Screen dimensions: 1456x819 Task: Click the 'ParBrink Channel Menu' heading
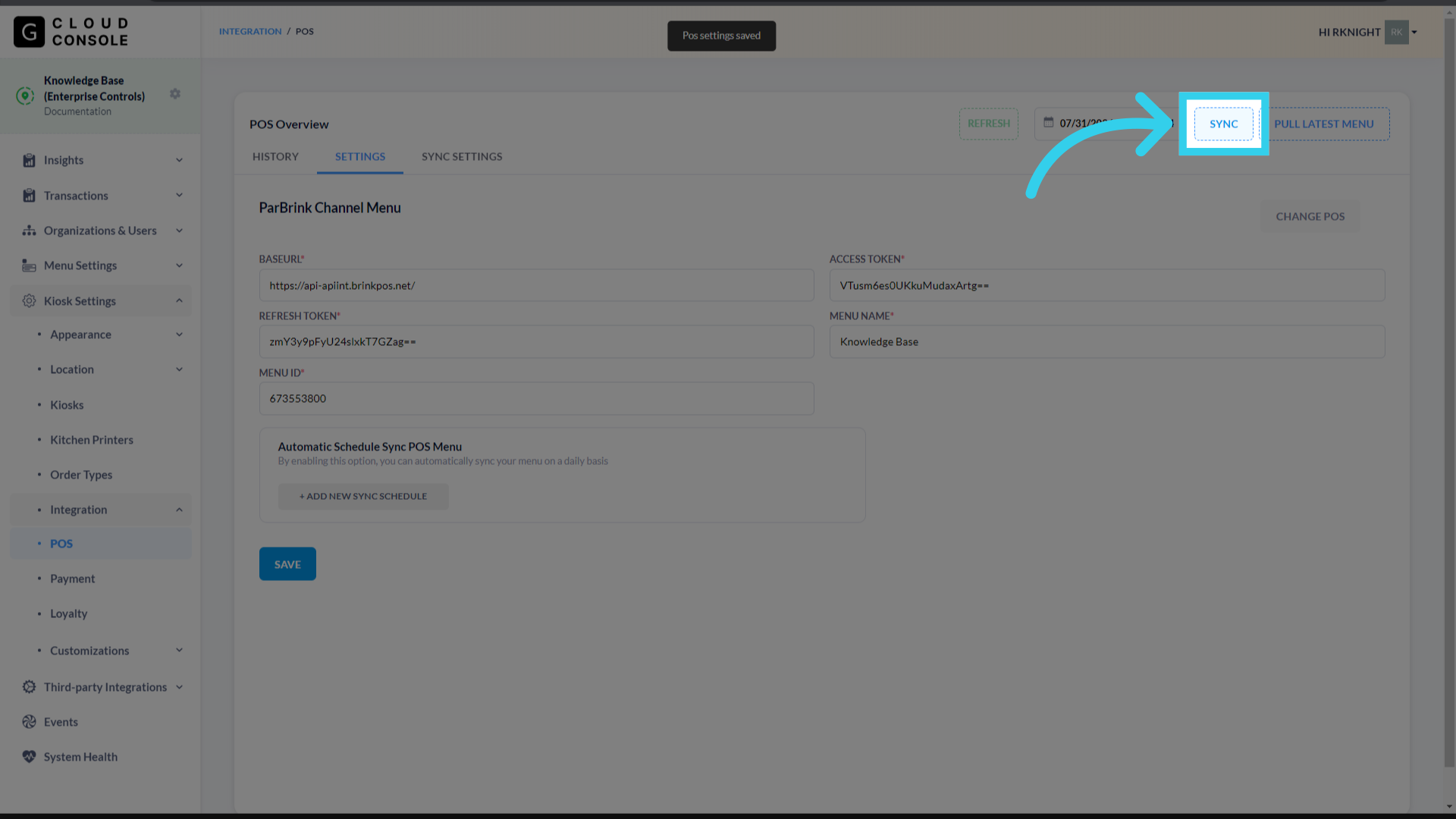tap(330, 208)
